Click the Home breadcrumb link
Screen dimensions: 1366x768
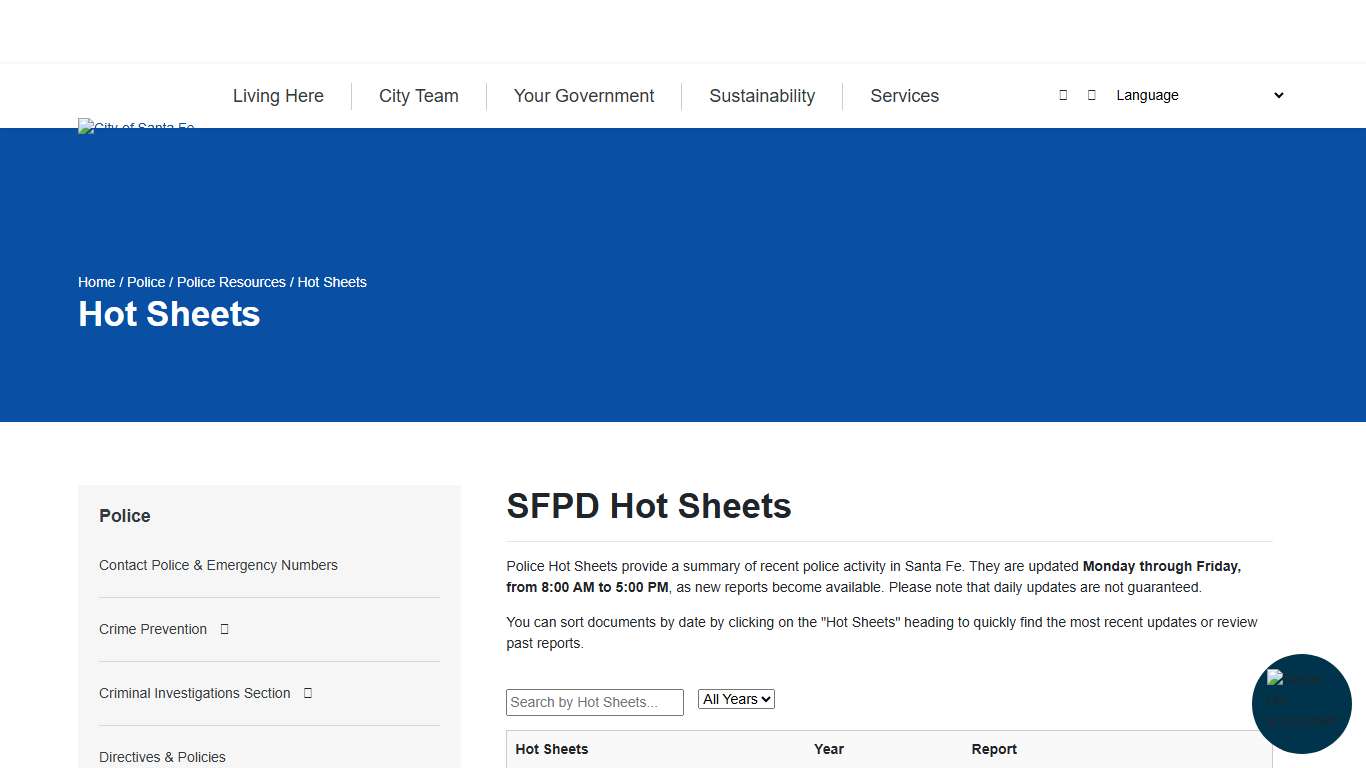[96, 282]
